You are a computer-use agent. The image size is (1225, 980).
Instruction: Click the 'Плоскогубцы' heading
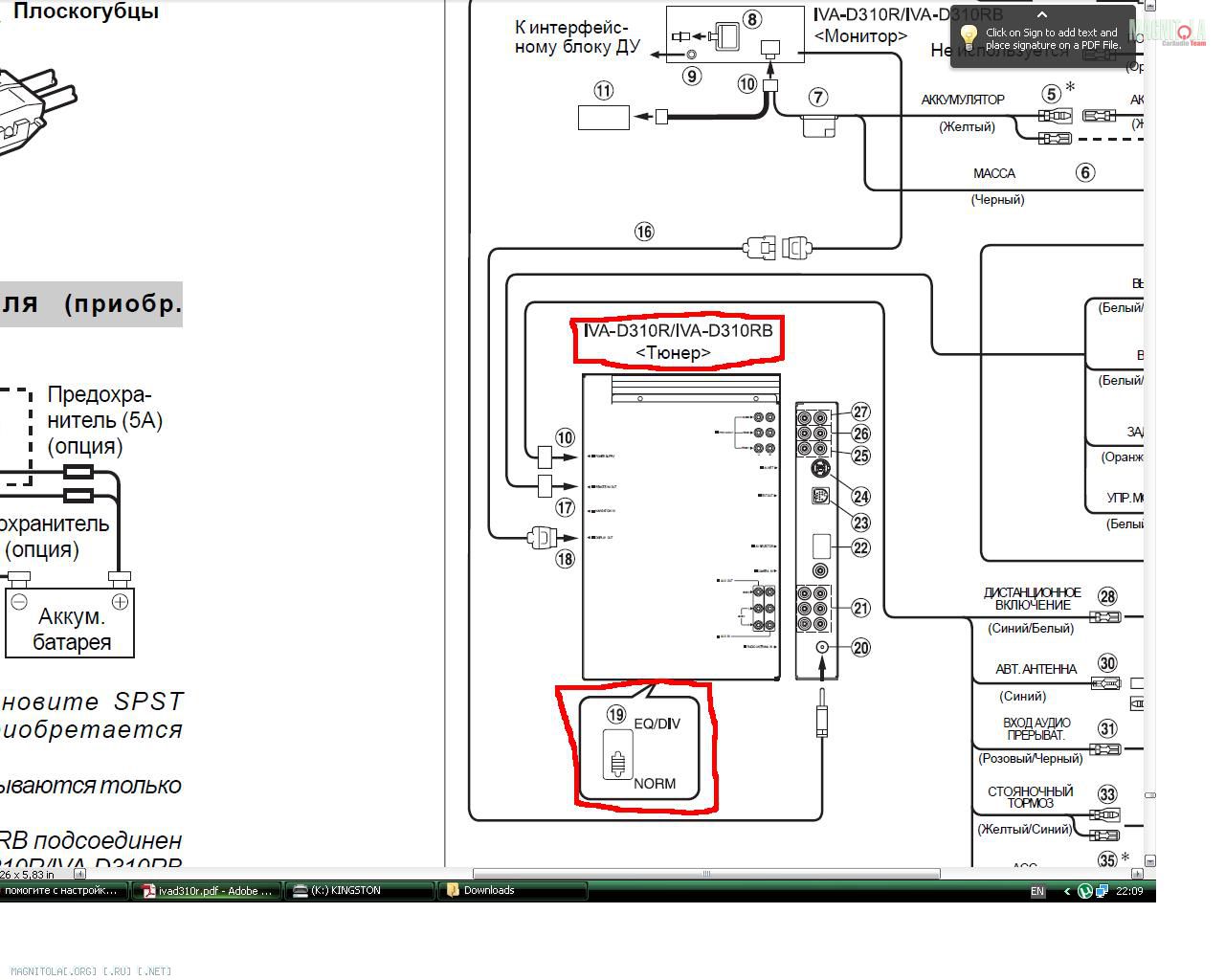[86, 11]
